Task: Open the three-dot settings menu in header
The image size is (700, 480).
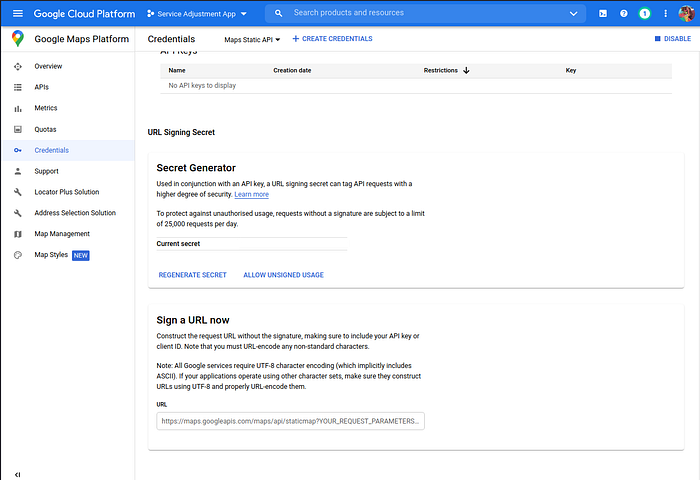Action: click(x=665, y=14)
